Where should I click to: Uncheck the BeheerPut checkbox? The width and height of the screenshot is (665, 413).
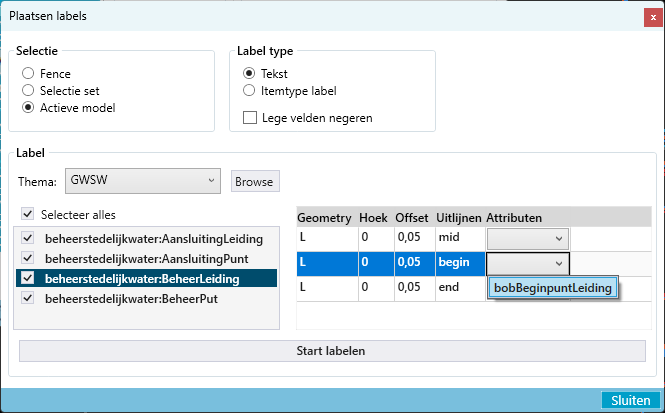click(28, 298)
